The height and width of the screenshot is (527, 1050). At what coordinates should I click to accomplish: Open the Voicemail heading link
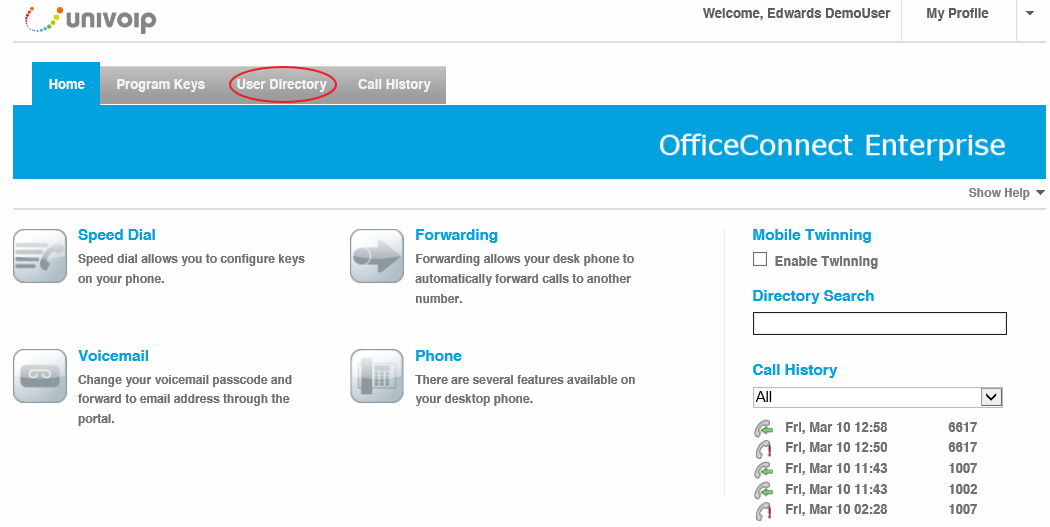point(113,356)
